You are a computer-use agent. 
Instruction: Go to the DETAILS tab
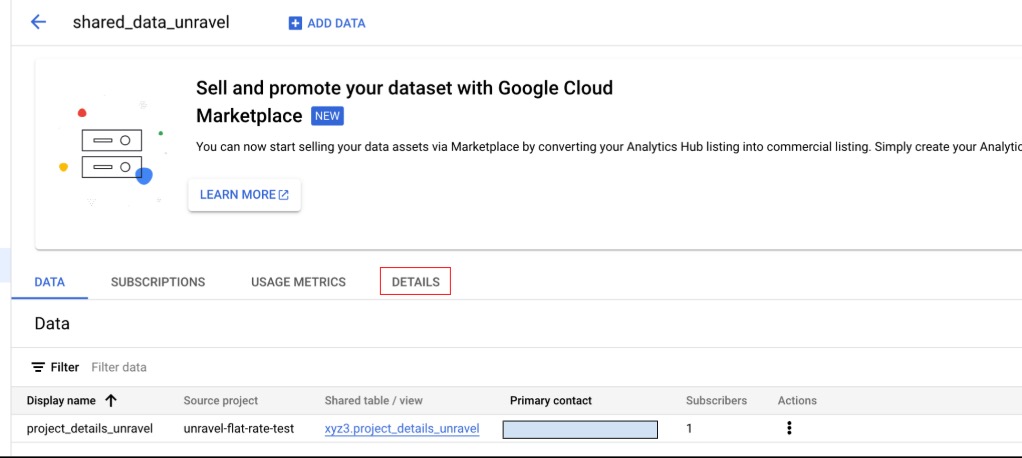coord(415,282)
